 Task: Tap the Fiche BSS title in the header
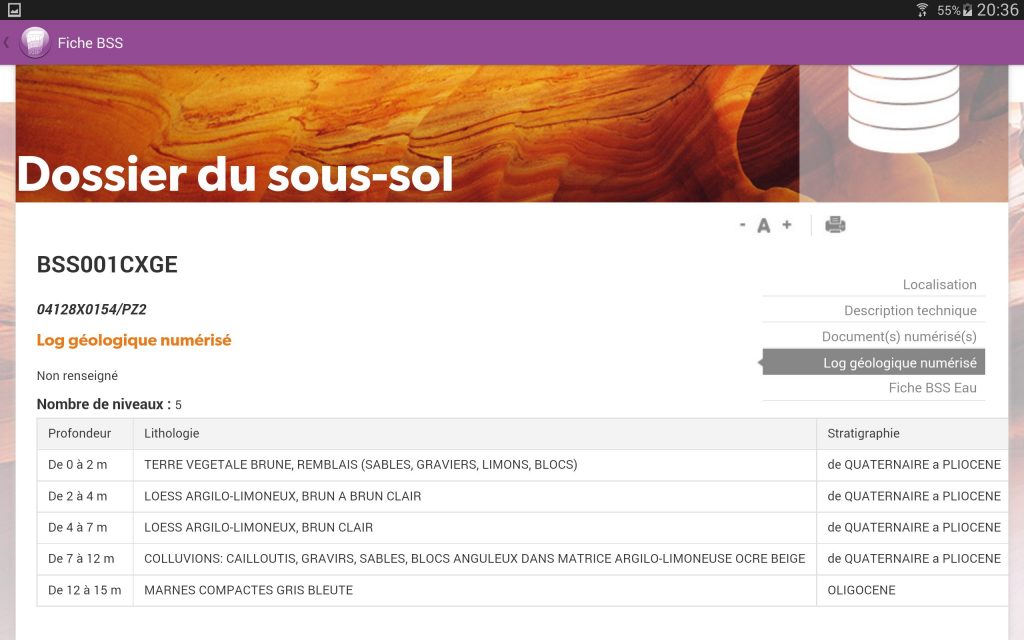click(x=90, y=43)
